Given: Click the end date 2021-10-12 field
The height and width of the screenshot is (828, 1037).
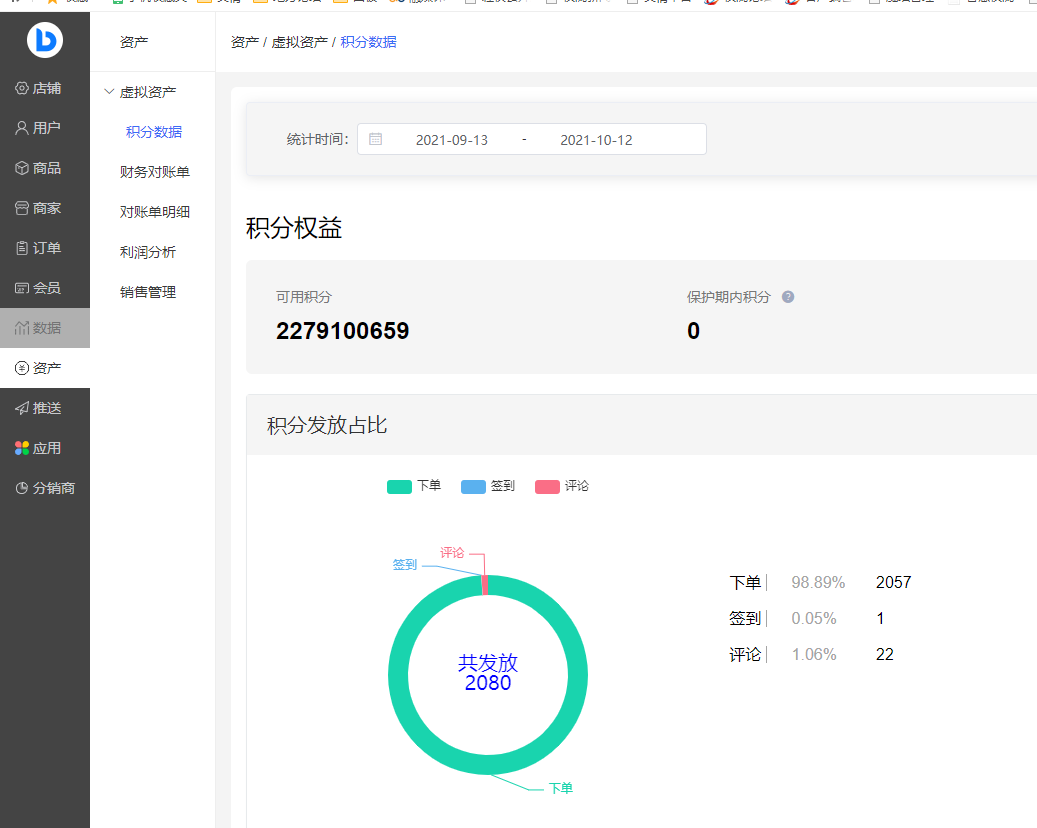Looking at the screenshot, I should 596,140.
